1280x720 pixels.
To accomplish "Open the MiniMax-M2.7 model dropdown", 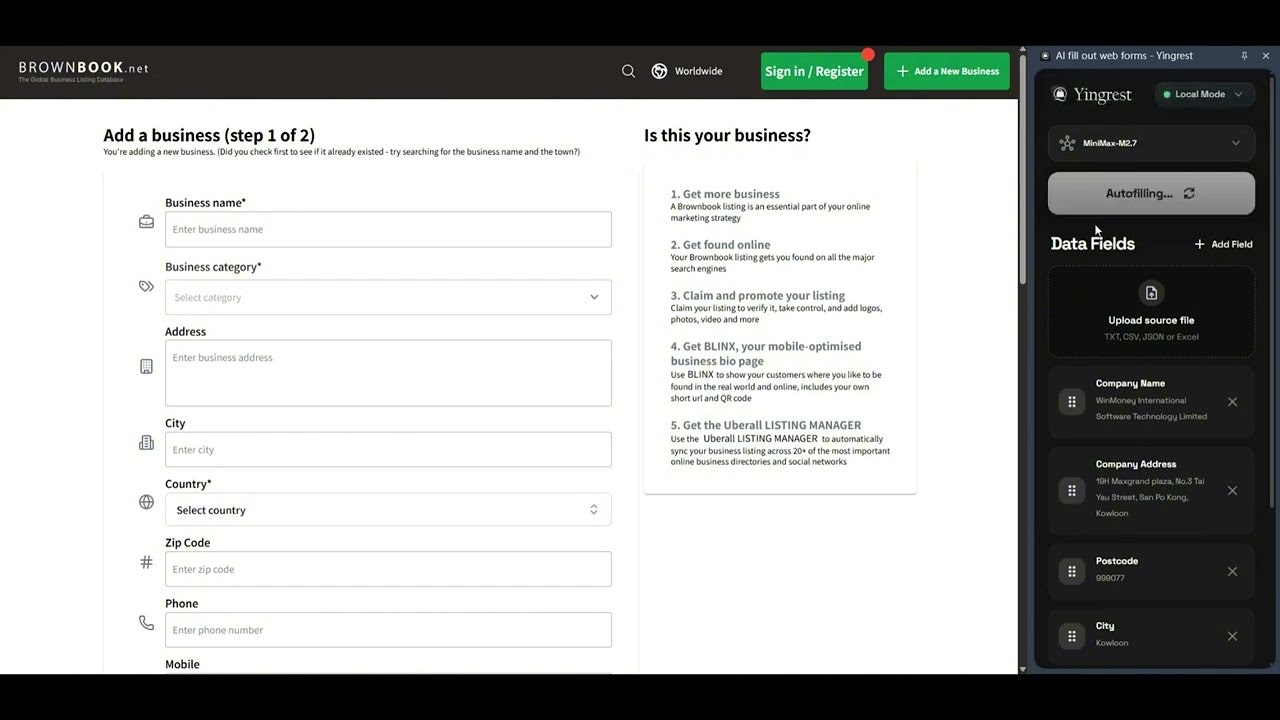I will 1235,143.
